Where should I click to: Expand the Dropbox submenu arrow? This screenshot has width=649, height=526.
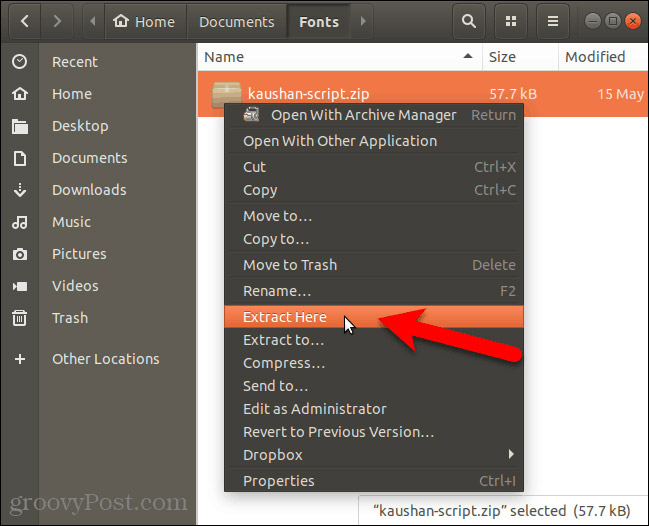[x=511, y=454]
